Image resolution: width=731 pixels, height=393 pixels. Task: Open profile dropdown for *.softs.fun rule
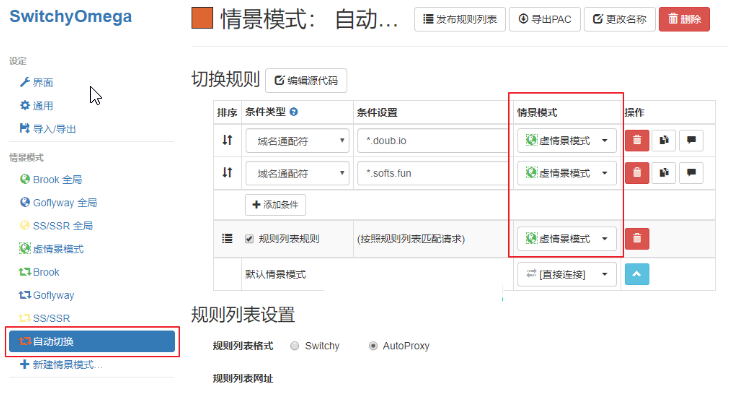pyautogui.click(x=567, y=173)
